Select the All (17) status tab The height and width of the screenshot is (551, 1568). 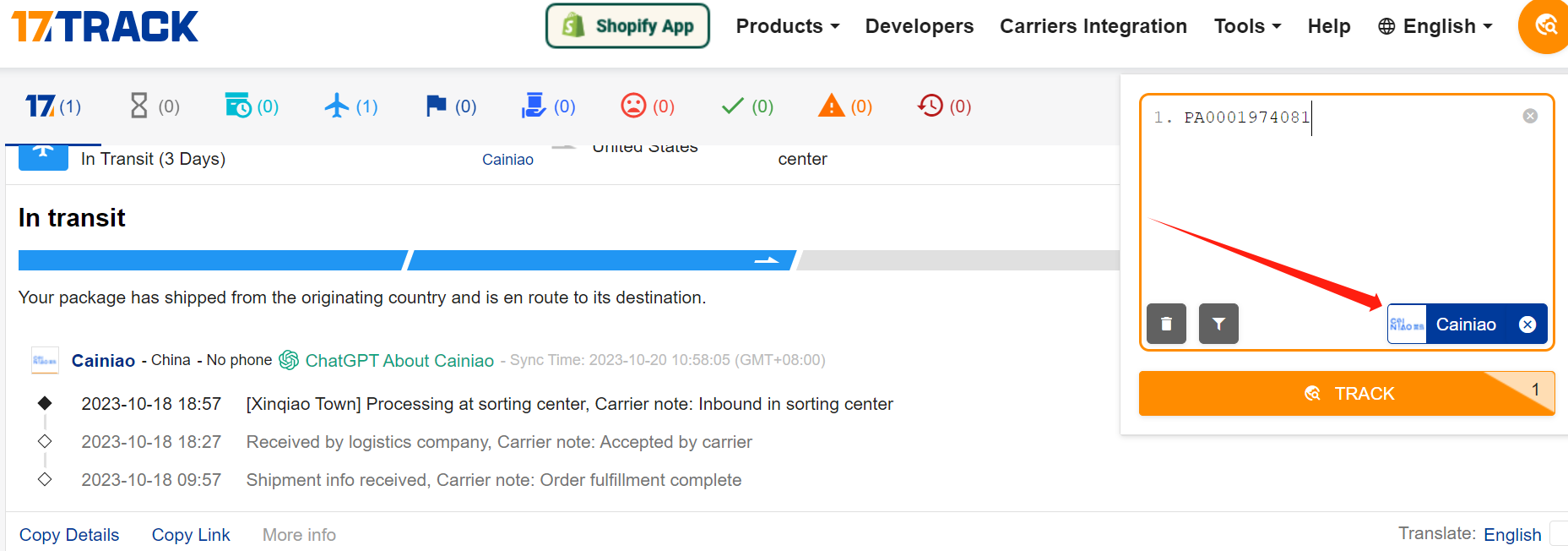click(53, 106)
